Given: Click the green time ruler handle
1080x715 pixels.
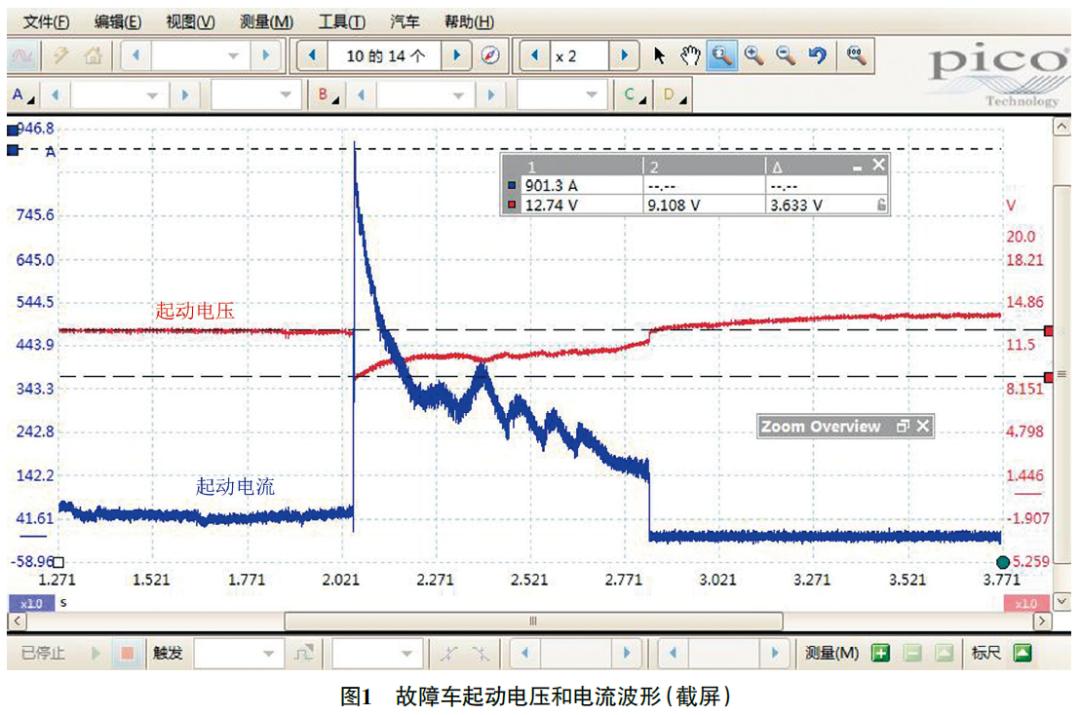Looking at the screenshot, I should [1003, 562].
